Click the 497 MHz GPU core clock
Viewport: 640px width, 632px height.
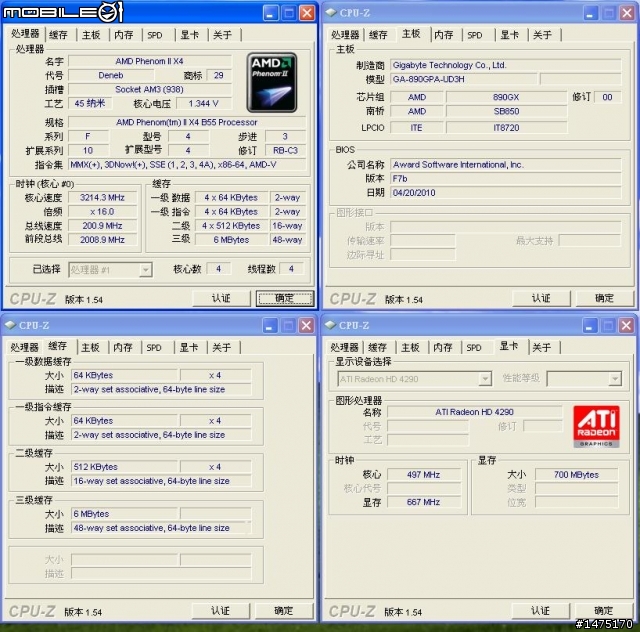click(x=424, y=475)
